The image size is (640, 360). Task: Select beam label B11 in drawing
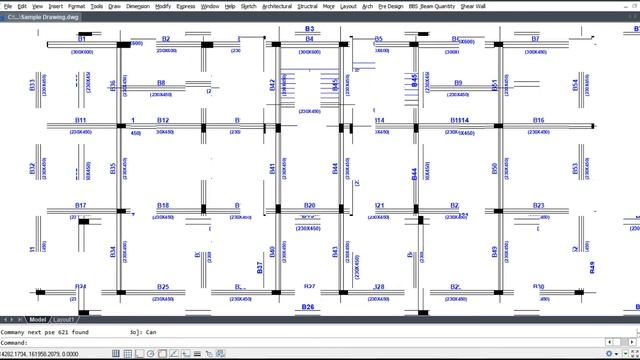pos(80,120)
